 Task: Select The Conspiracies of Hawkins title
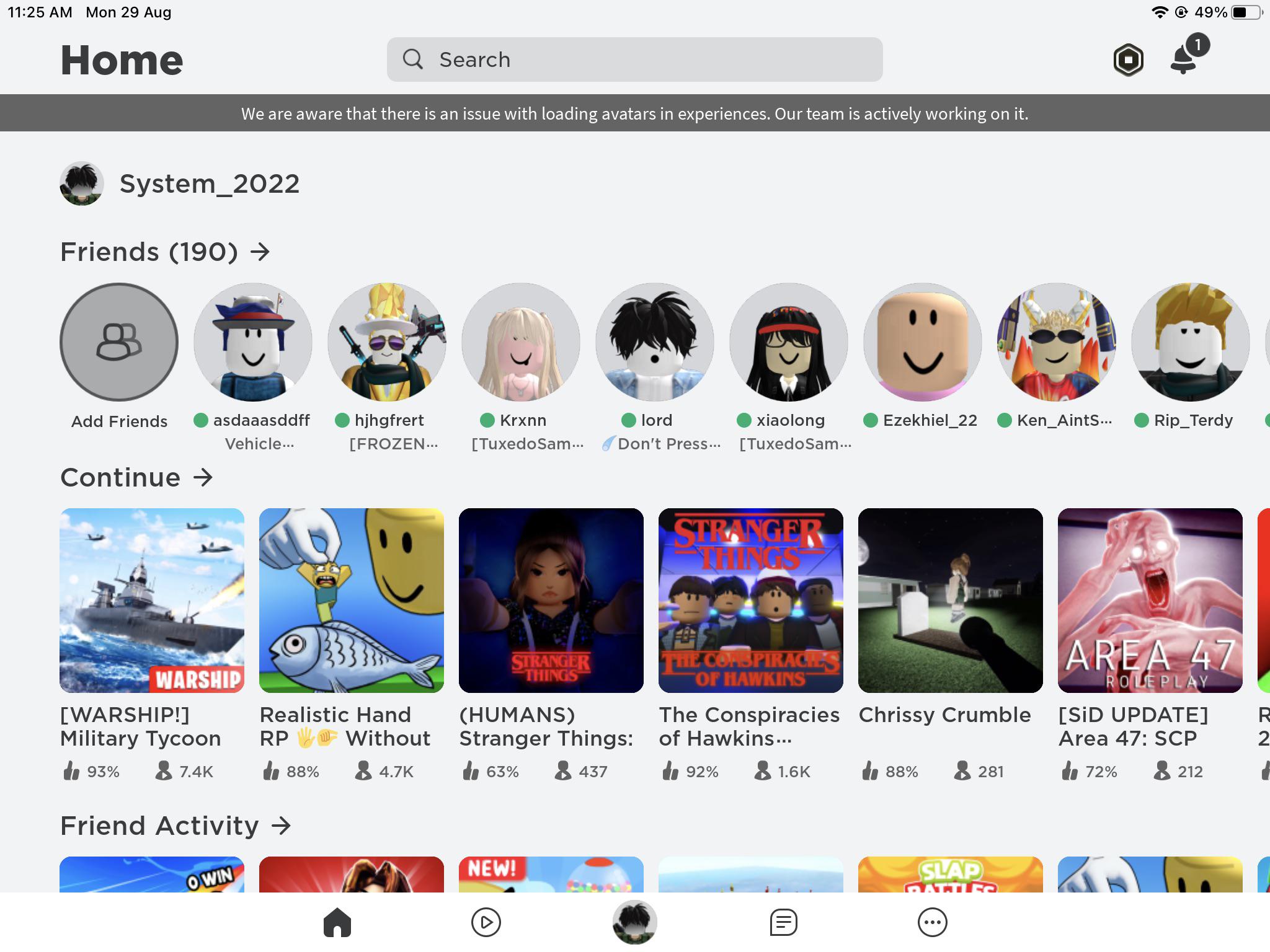(750, 726)
